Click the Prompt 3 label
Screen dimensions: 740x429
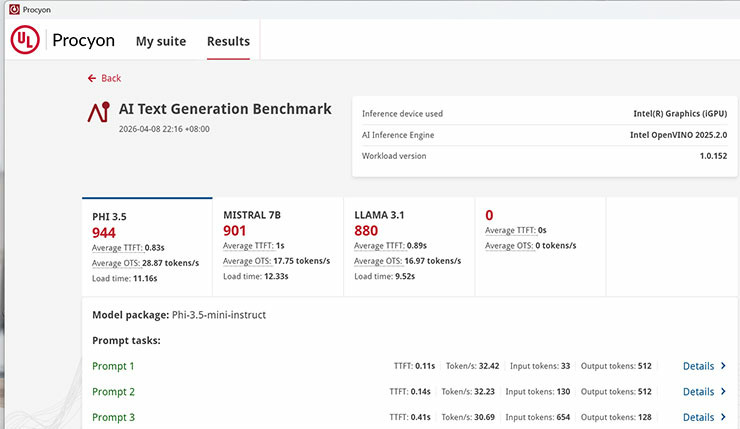pos(113,417)
